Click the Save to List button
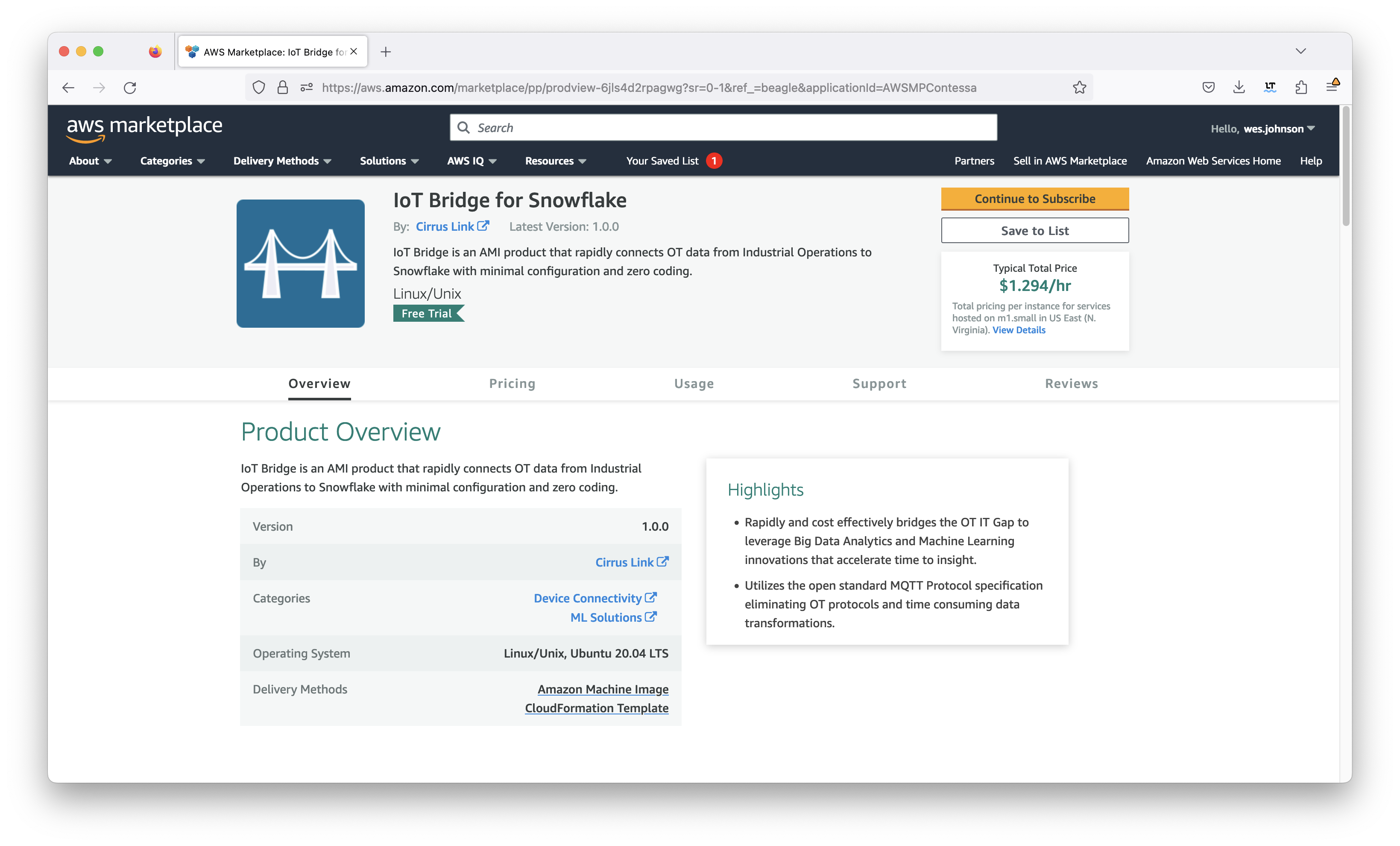 [x=1035, y=230]
